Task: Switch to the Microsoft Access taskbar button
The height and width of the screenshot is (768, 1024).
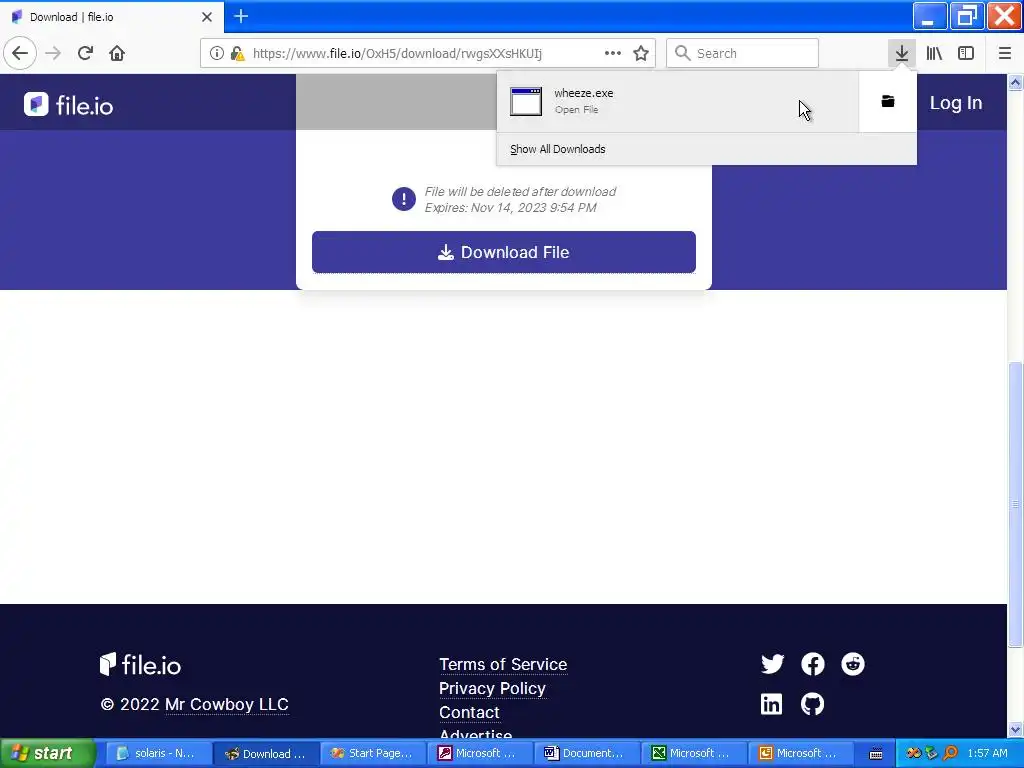Action: (480, 753)
